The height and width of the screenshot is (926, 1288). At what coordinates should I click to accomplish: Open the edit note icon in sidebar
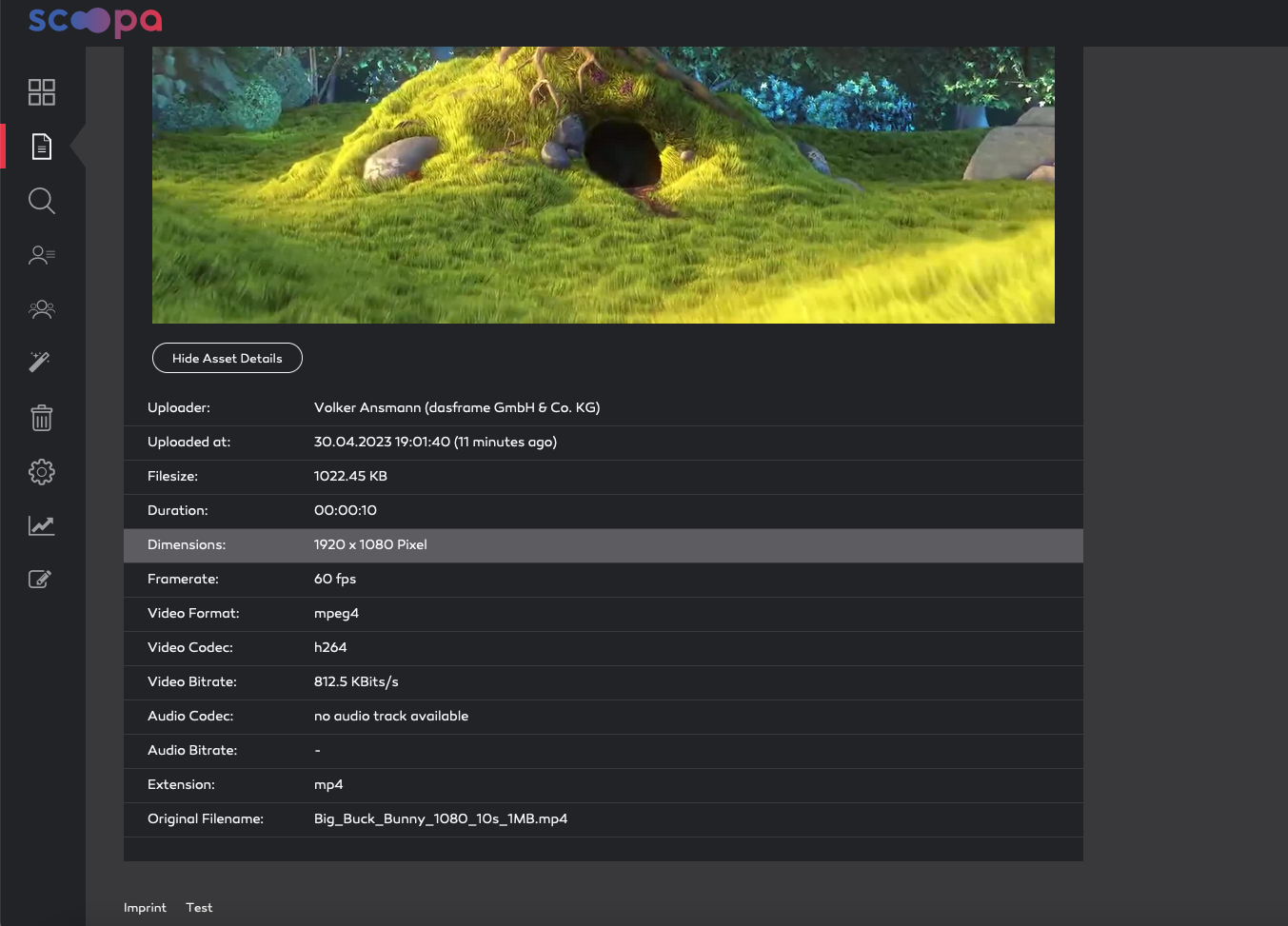40,579
